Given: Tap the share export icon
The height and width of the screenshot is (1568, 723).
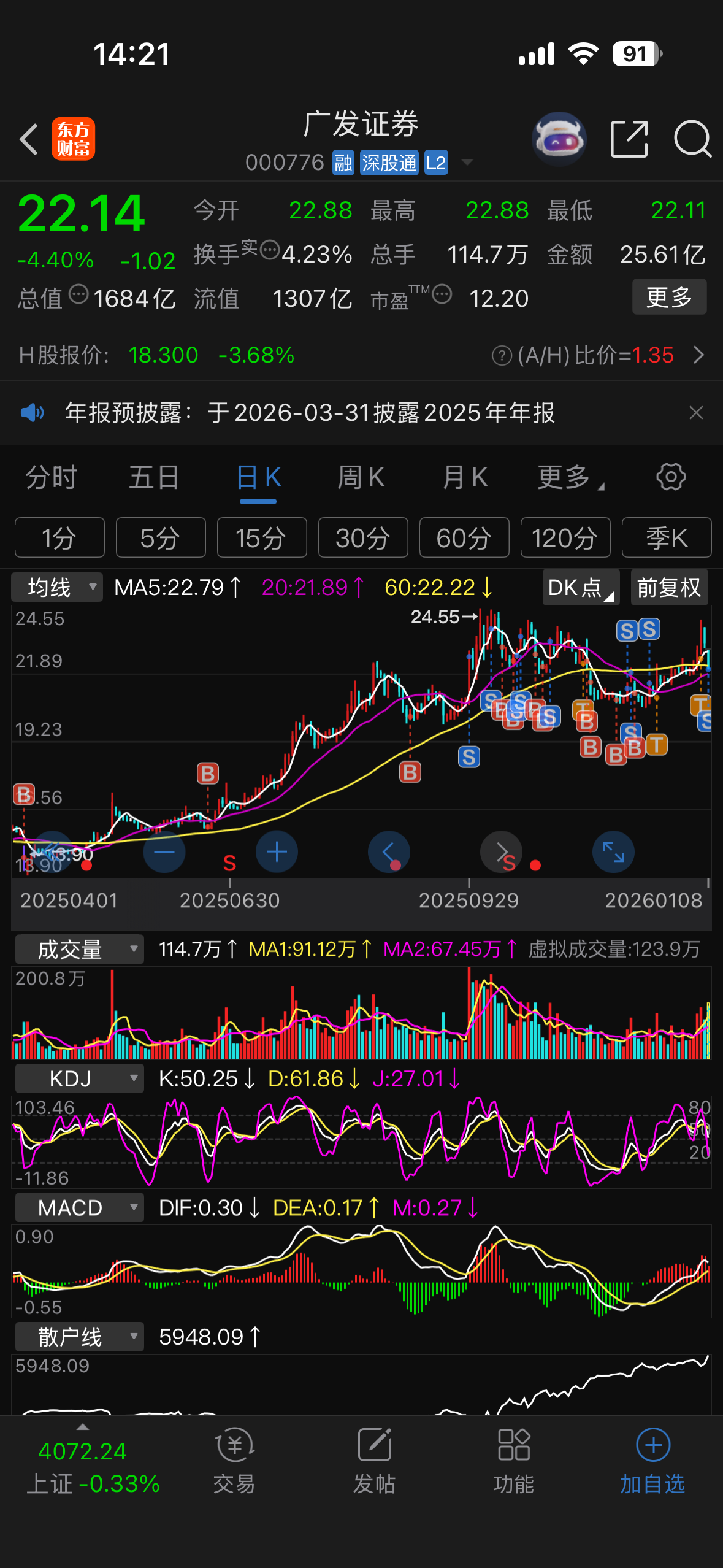Looking at the screenshot, I should point(630,139).
